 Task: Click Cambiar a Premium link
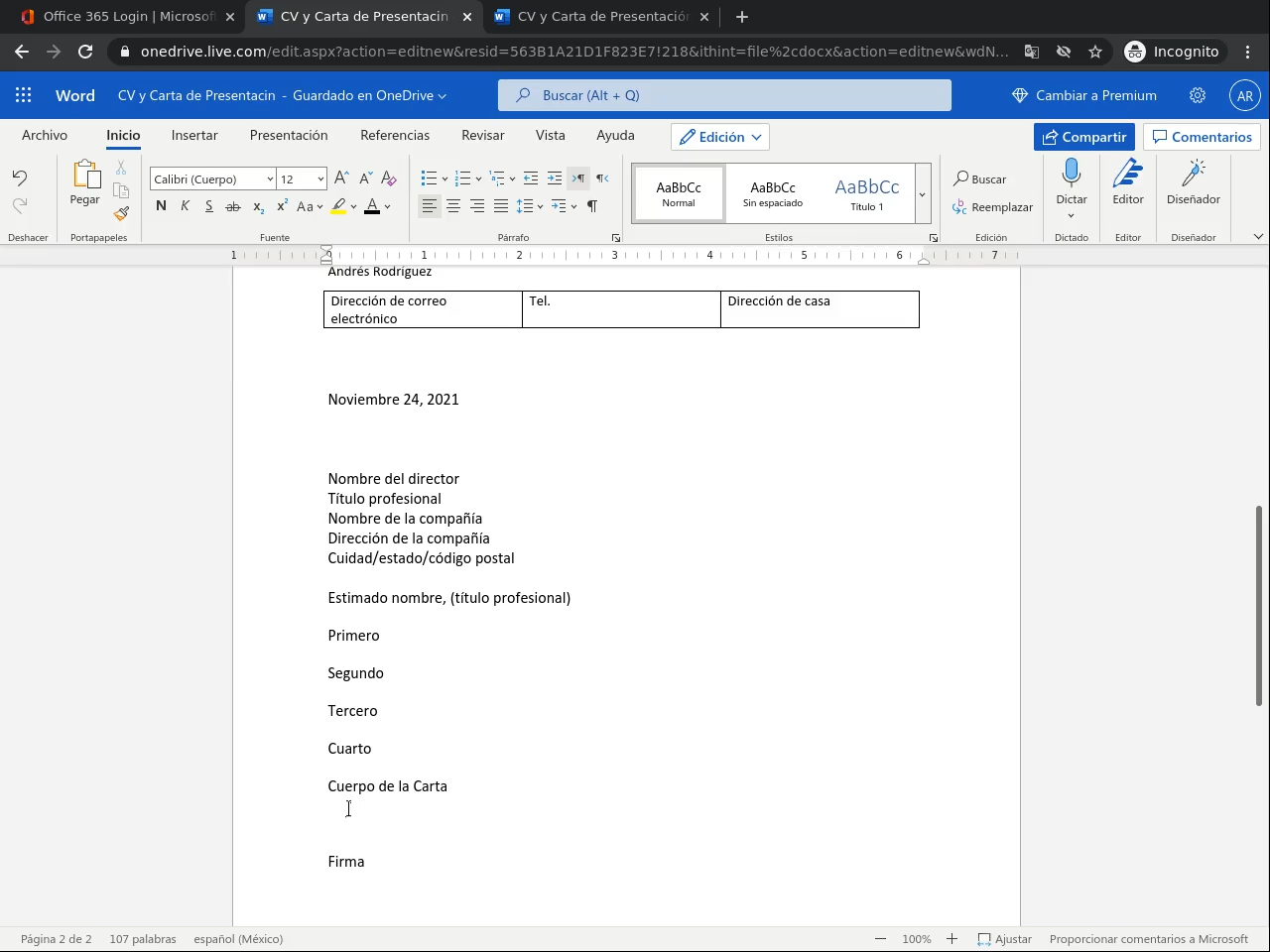pos(1084,96)
